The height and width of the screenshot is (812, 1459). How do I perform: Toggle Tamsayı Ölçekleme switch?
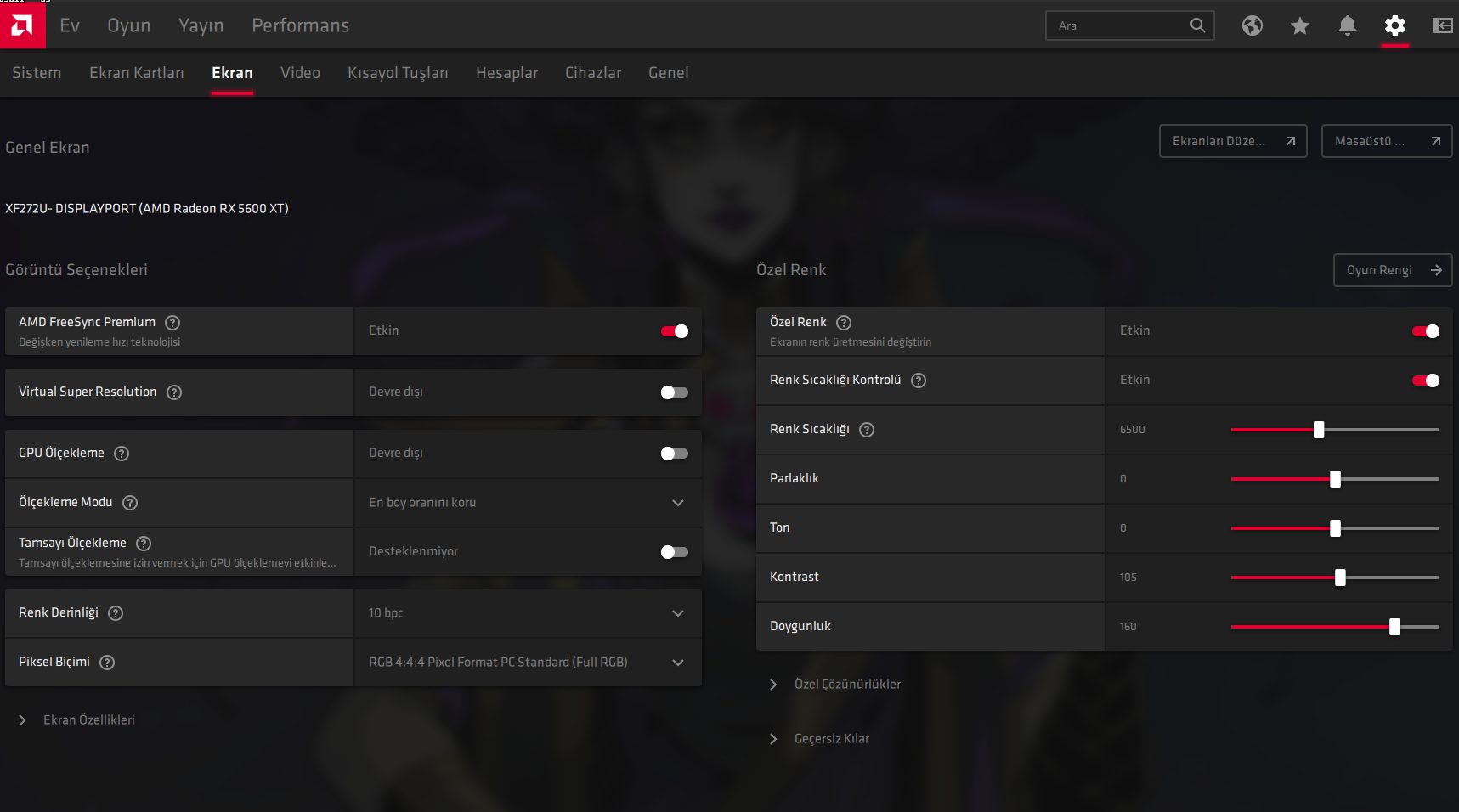(675, 552)
